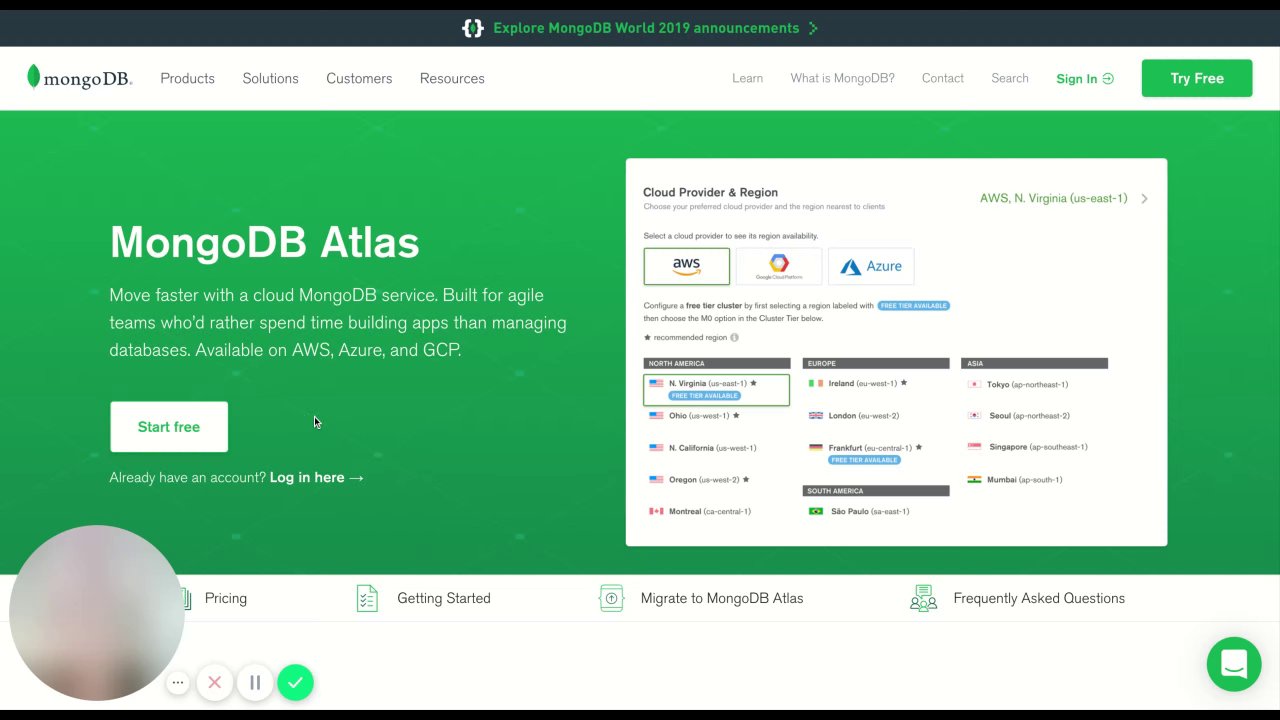Finish recording with the green checkmark
This screenshot has width=1280, height=720.
pyautogui.click(x=295, y=682)
